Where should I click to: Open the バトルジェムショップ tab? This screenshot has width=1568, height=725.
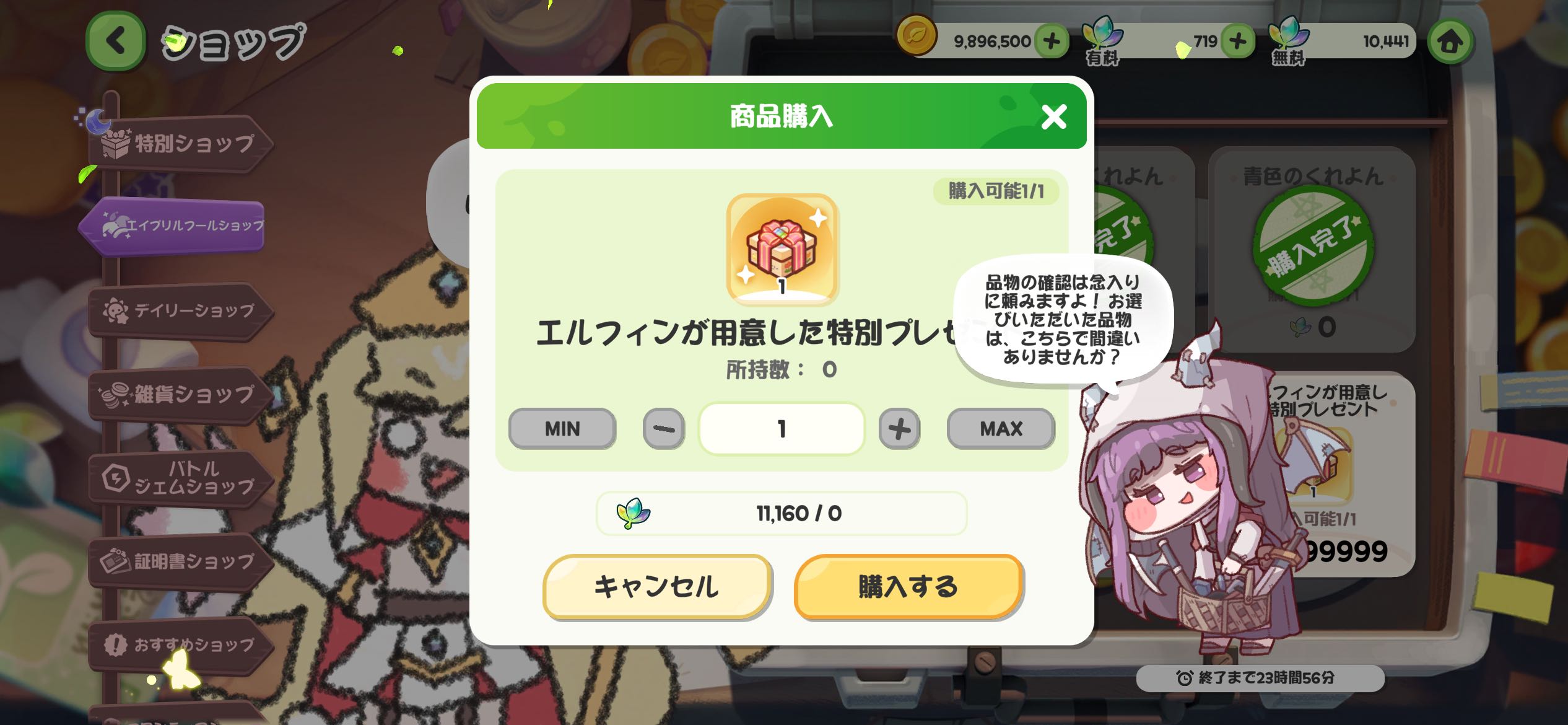point(181,478)
